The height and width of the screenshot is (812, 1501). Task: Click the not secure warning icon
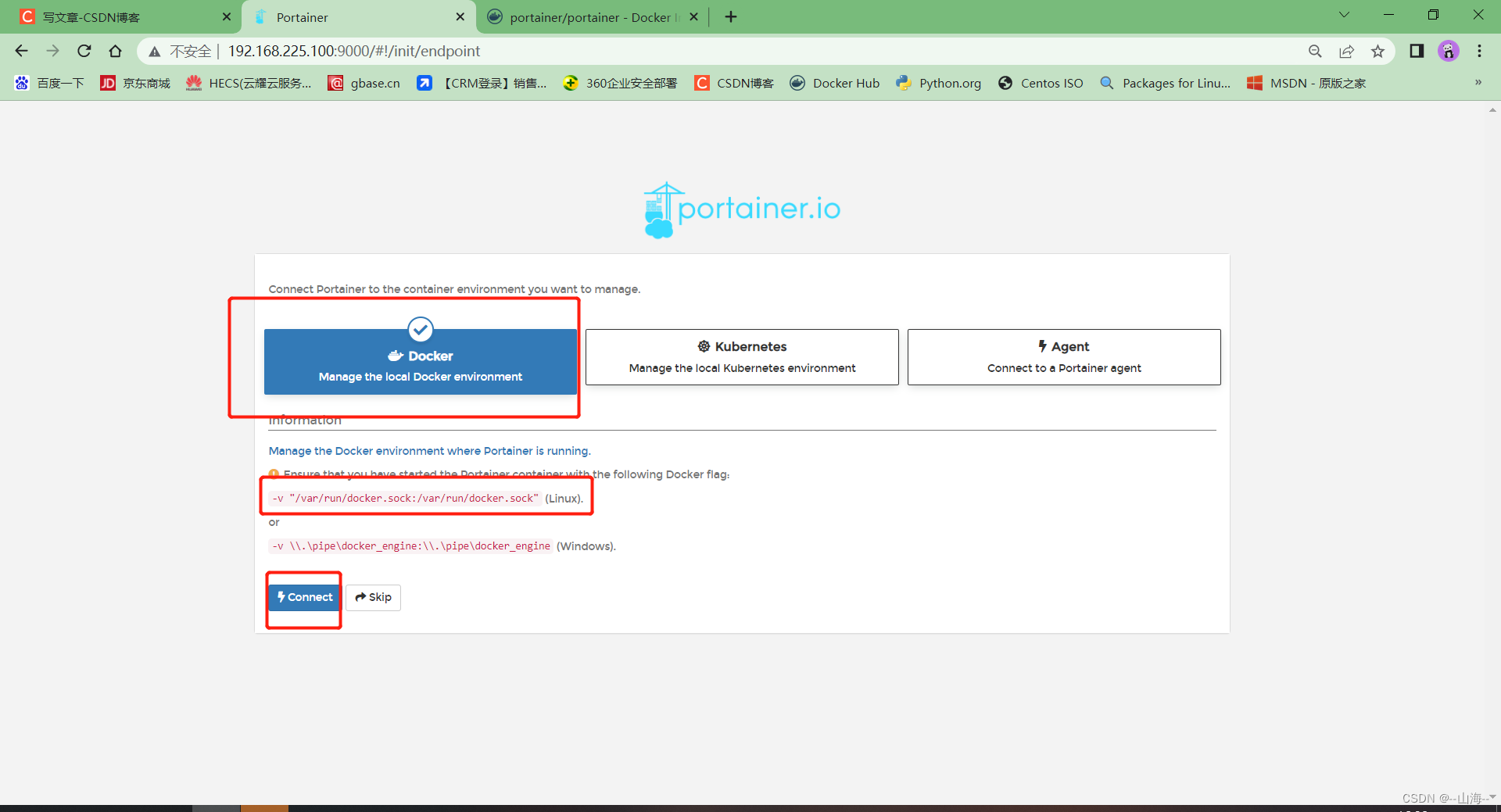tap(155, 52)
